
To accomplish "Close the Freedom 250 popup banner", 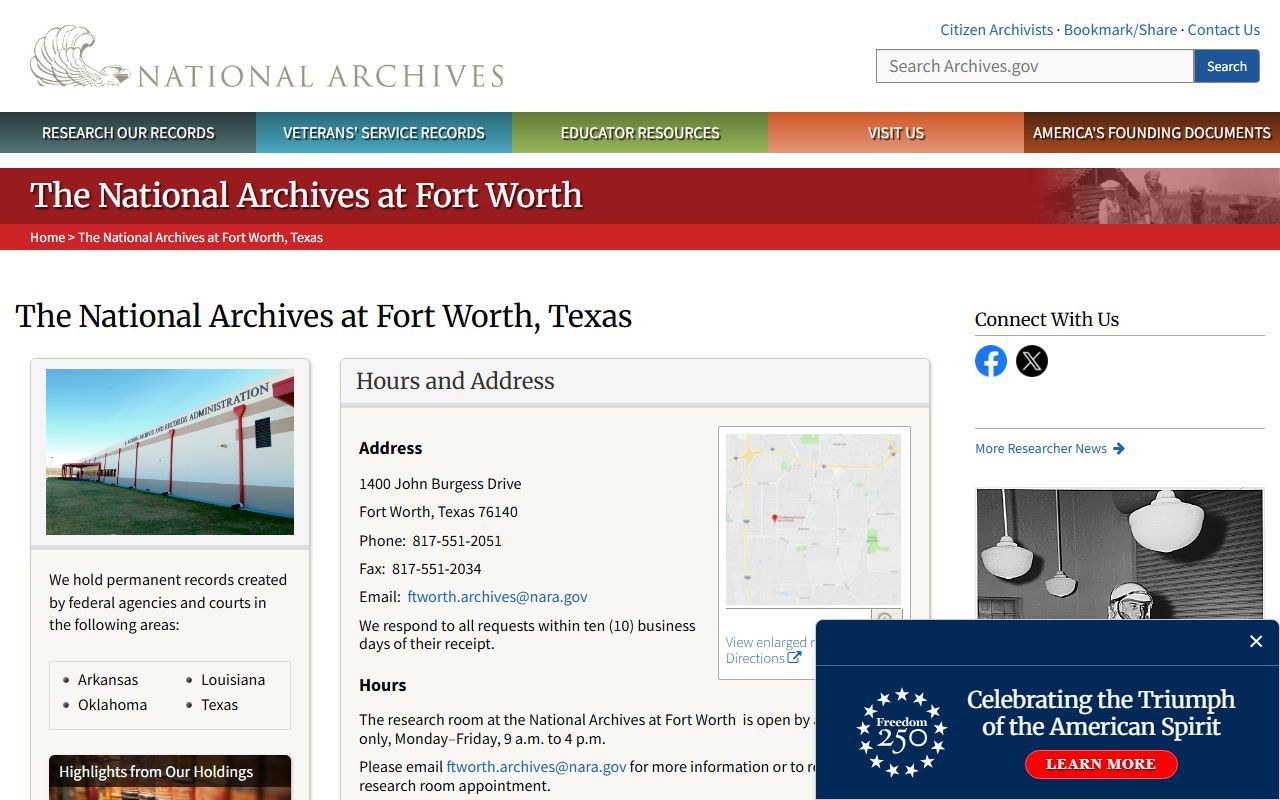I will click(1256, 642).
